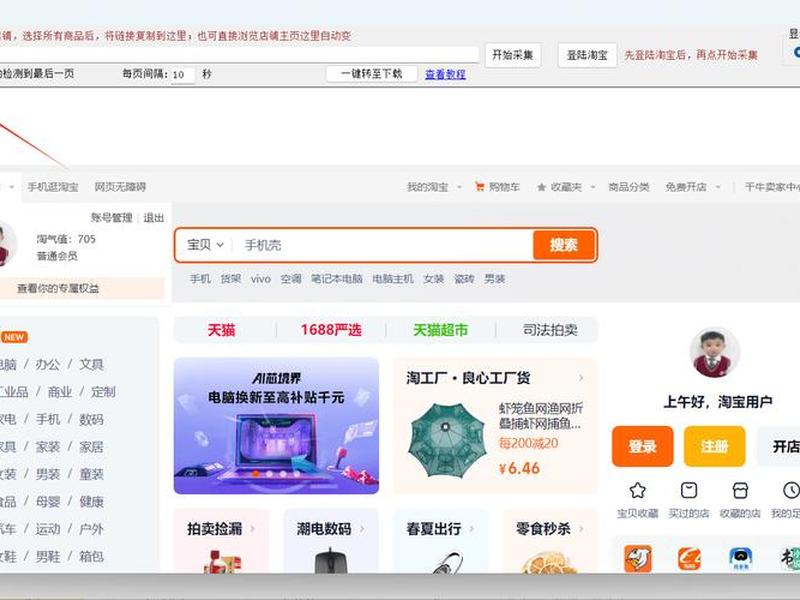Click the 手机壳 search input field
Screen dimensions: 800x600
pos(383,245)
